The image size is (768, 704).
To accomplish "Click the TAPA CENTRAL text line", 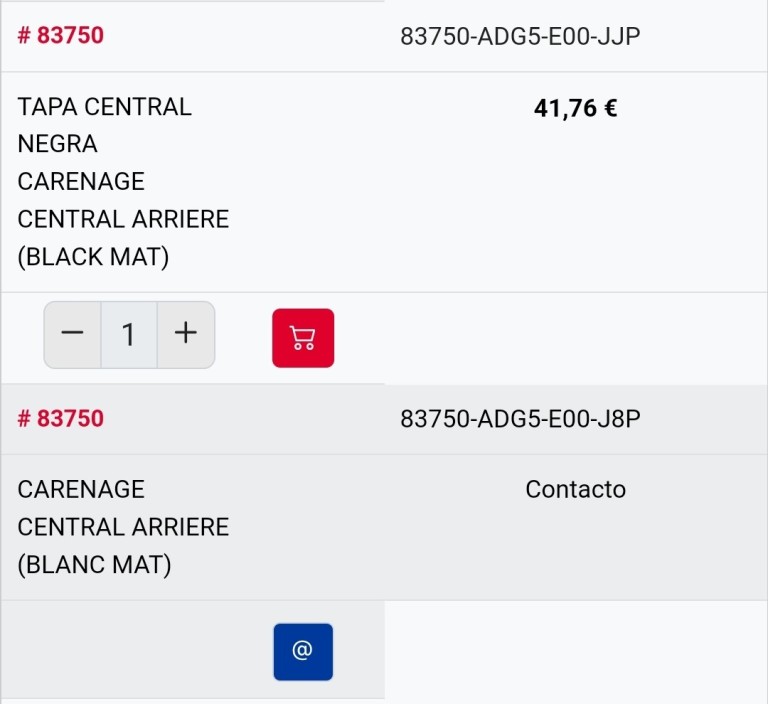I will coord(104,107).
